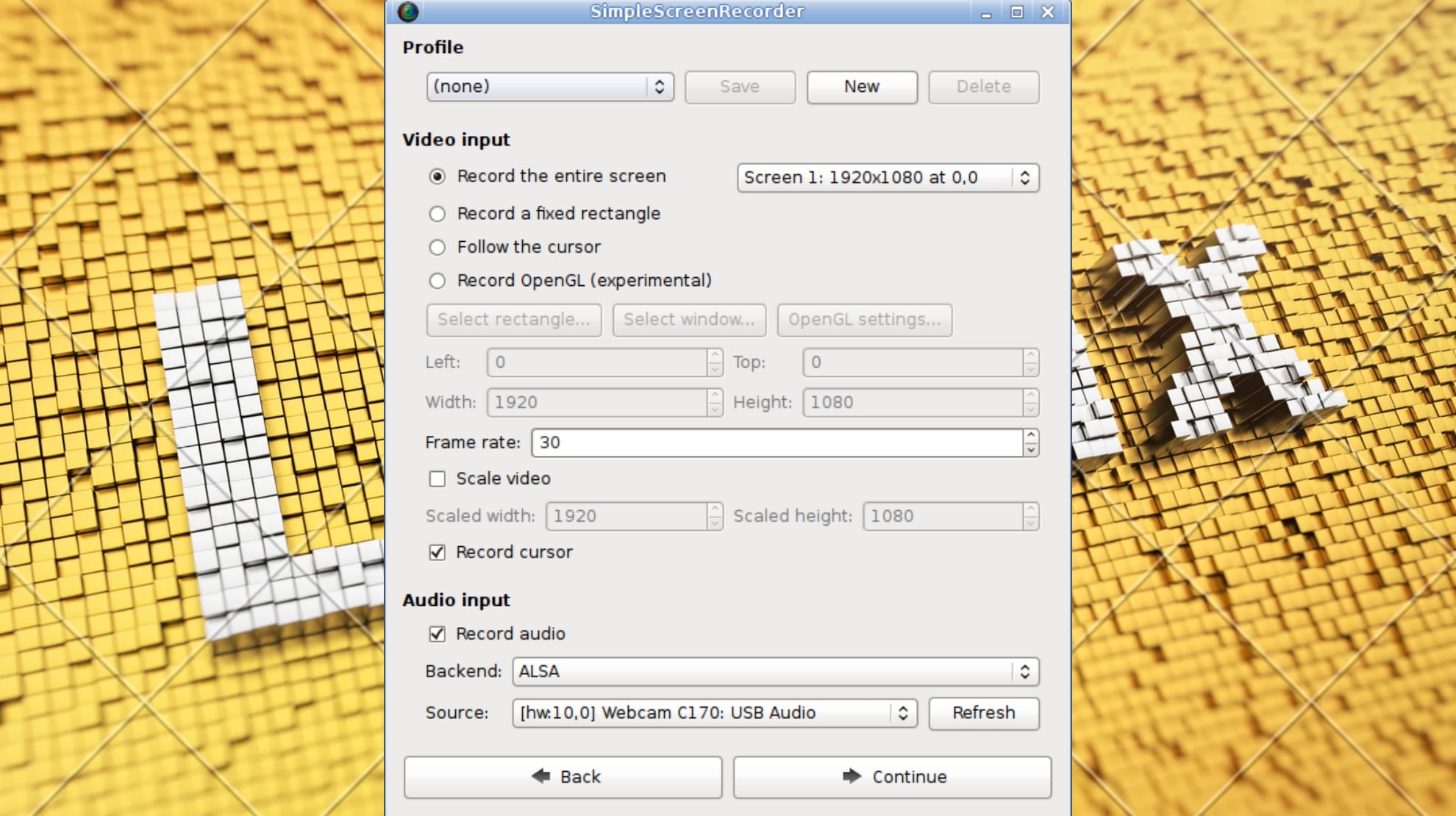The height and width of the screenshot is (816, 1456).
Task: Uncheck the Record cursor checkbox
Action: (x=438, y=553)
